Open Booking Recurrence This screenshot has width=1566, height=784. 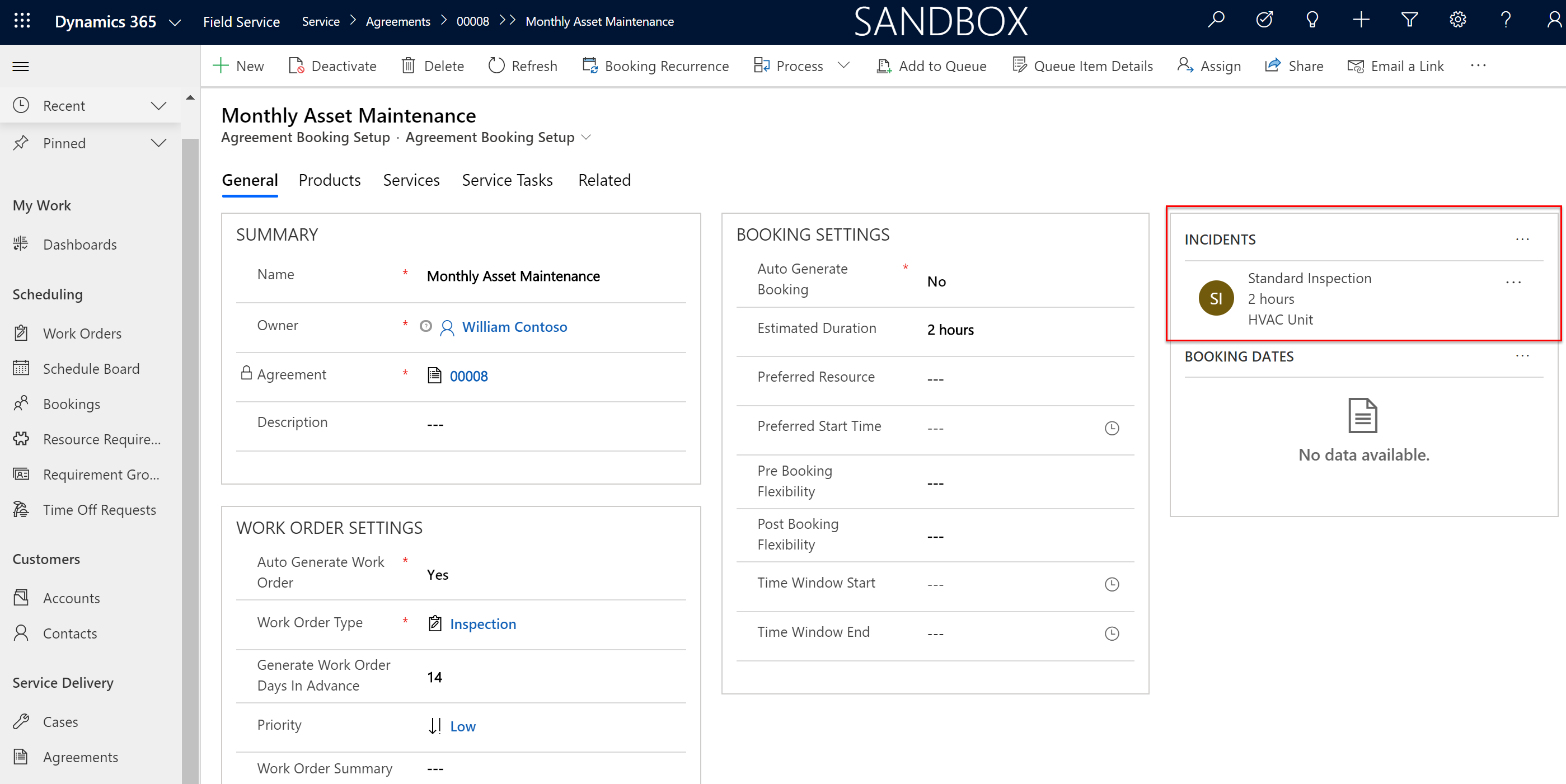655,65
